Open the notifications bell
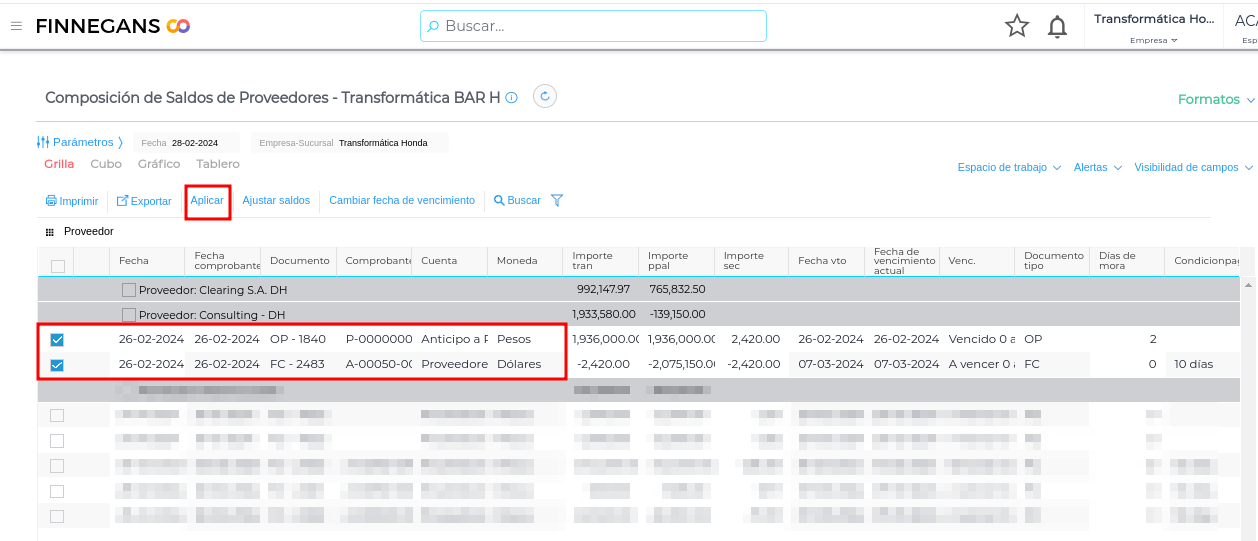The height and width of the screenshot is (541, 1258). (1057, 27)
